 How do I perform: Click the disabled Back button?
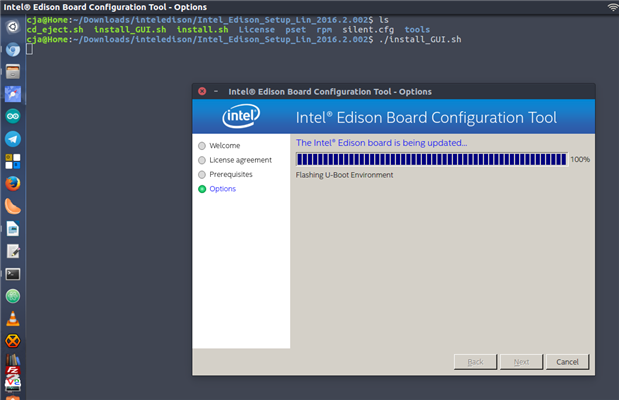click(x=476, y=361)
